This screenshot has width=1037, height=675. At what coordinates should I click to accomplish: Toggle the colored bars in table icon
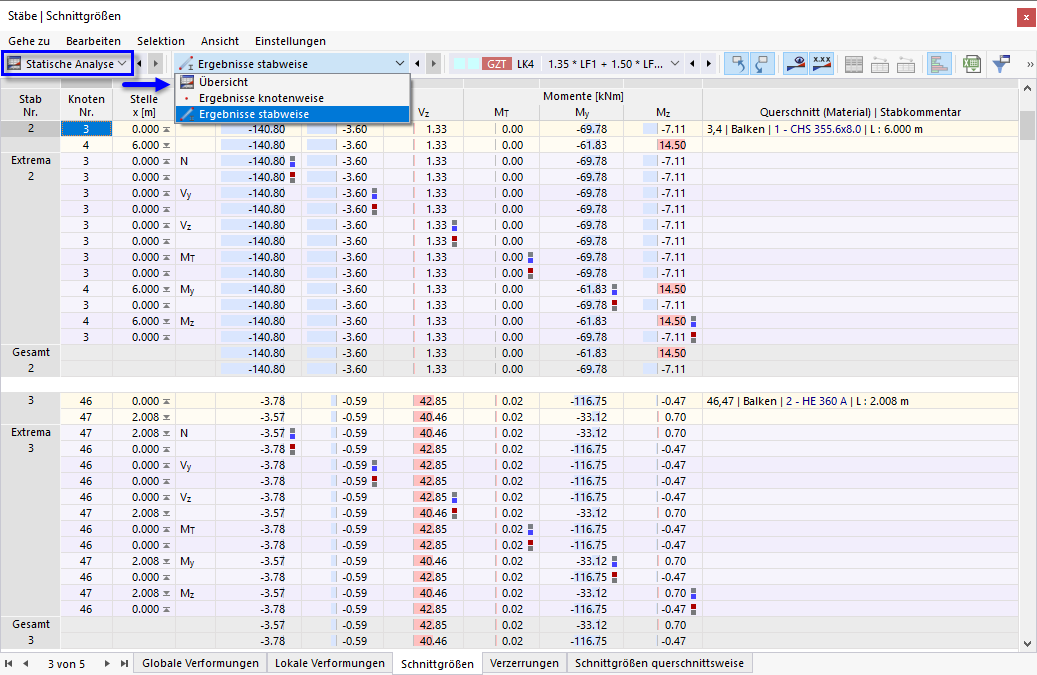939,64
